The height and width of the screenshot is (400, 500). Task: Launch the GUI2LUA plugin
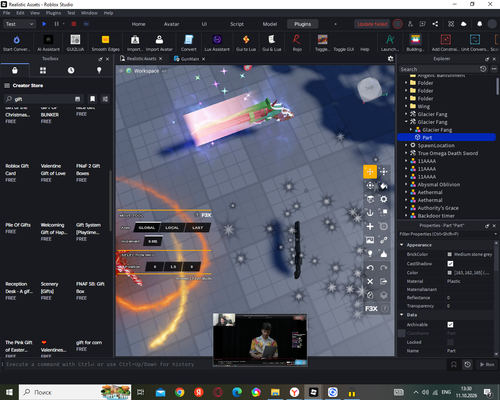tap(75, 40)
